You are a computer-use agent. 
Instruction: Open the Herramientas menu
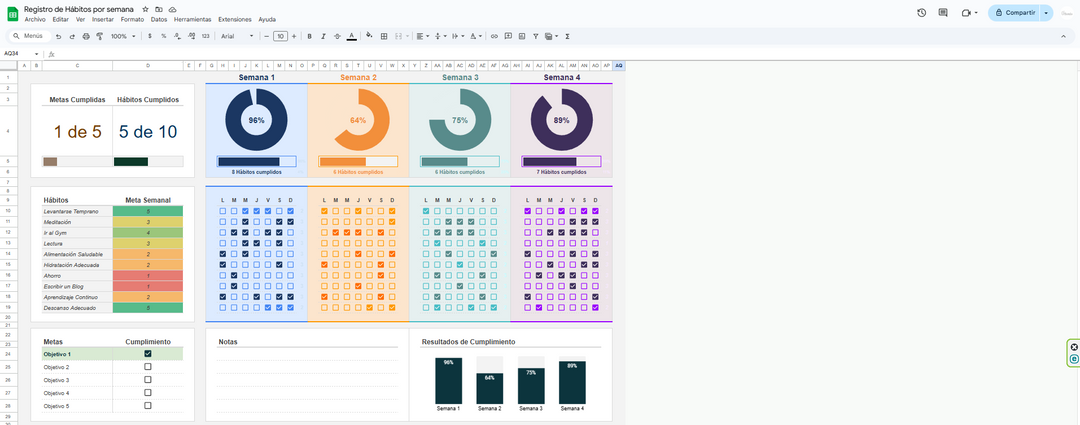coord(192,19)
